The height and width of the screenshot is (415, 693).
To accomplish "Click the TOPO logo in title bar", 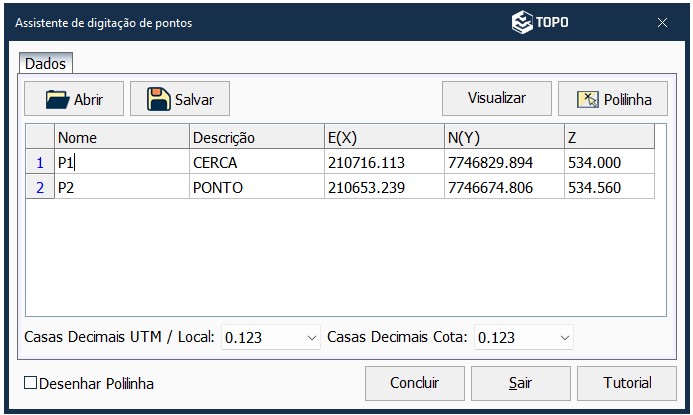I will [x=540, y=22].
